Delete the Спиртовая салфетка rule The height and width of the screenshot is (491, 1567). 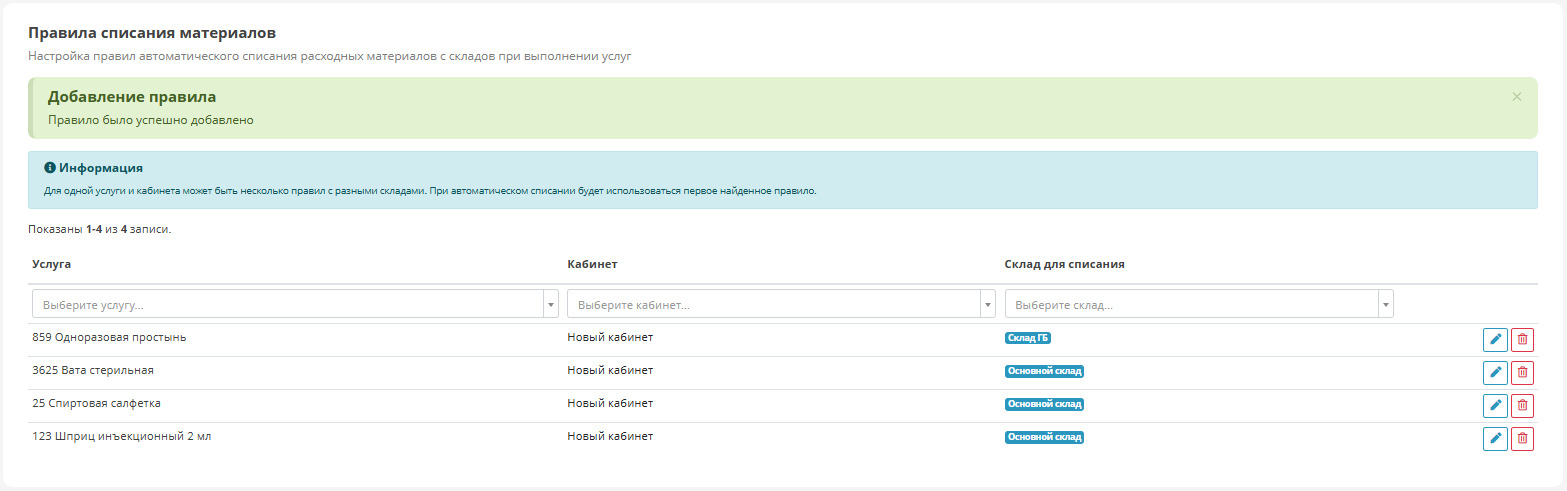click(1522, 405)
